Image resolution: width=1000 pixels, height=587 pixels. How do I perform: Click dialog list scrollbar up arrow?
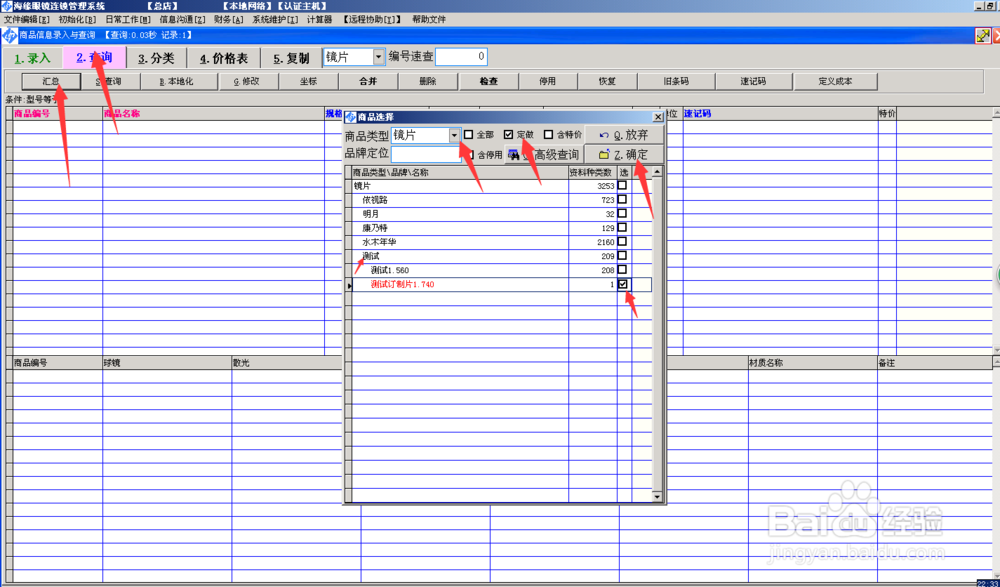[x=657, y=172]
